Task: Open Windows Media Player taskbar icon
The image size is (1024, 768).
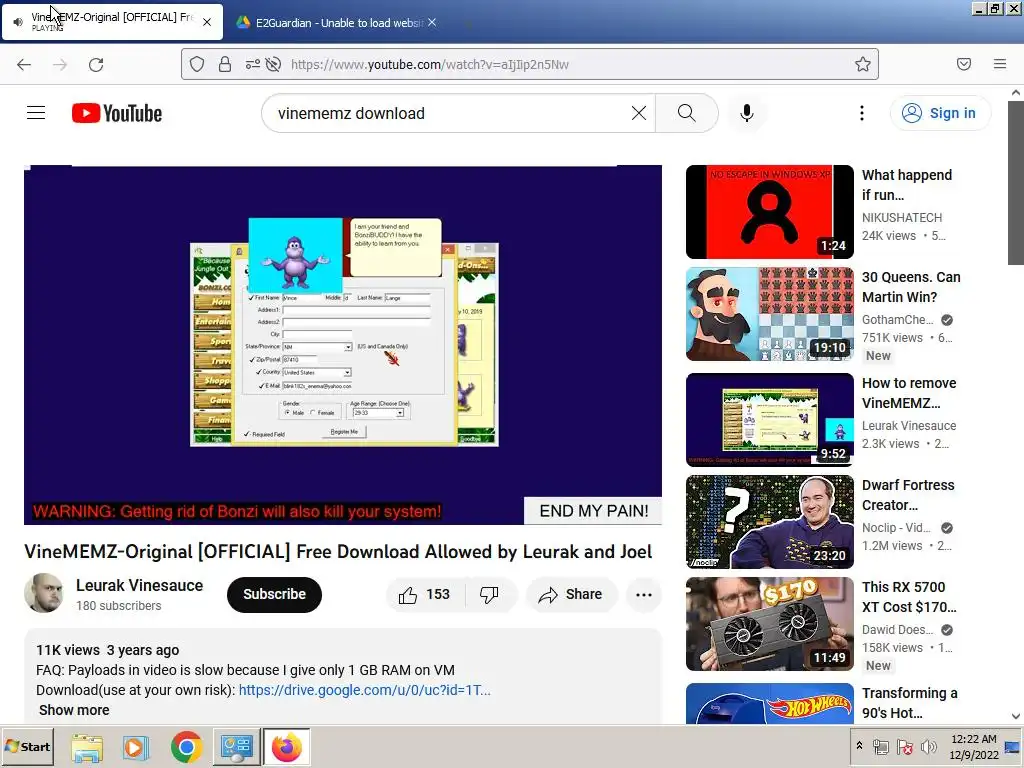Action: 136,746
